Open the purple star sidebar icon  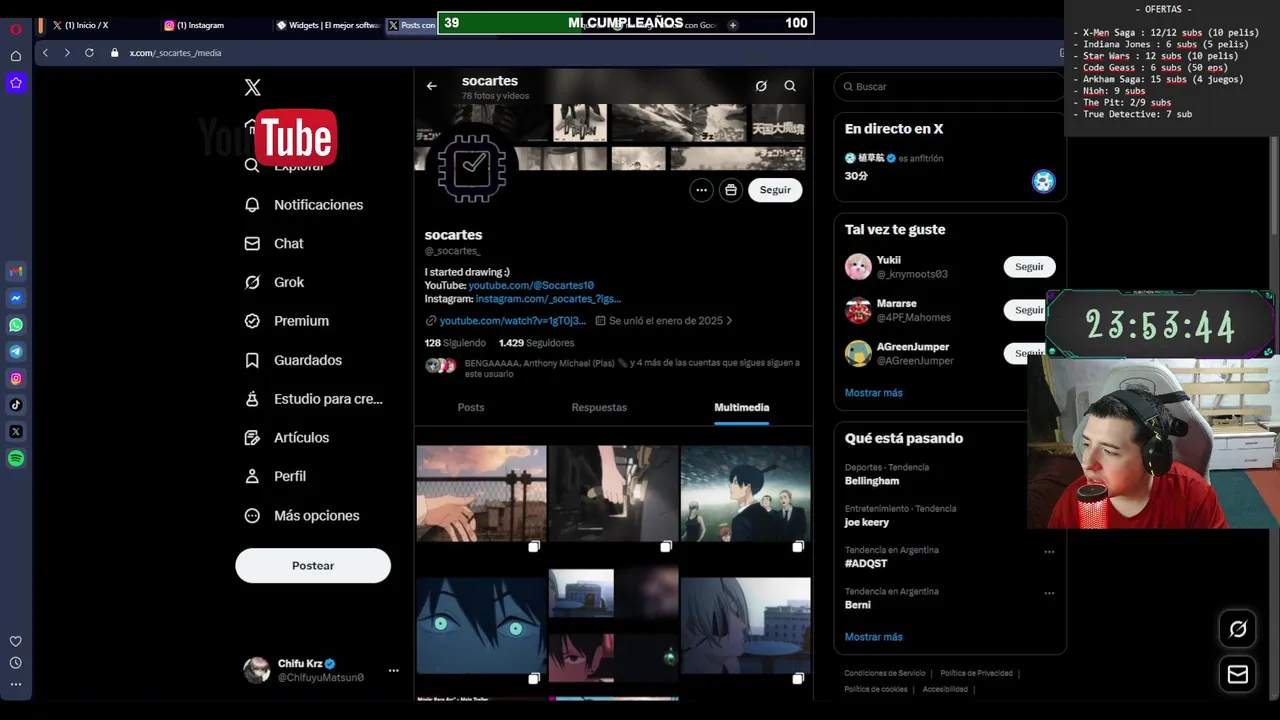click(16, 83)
